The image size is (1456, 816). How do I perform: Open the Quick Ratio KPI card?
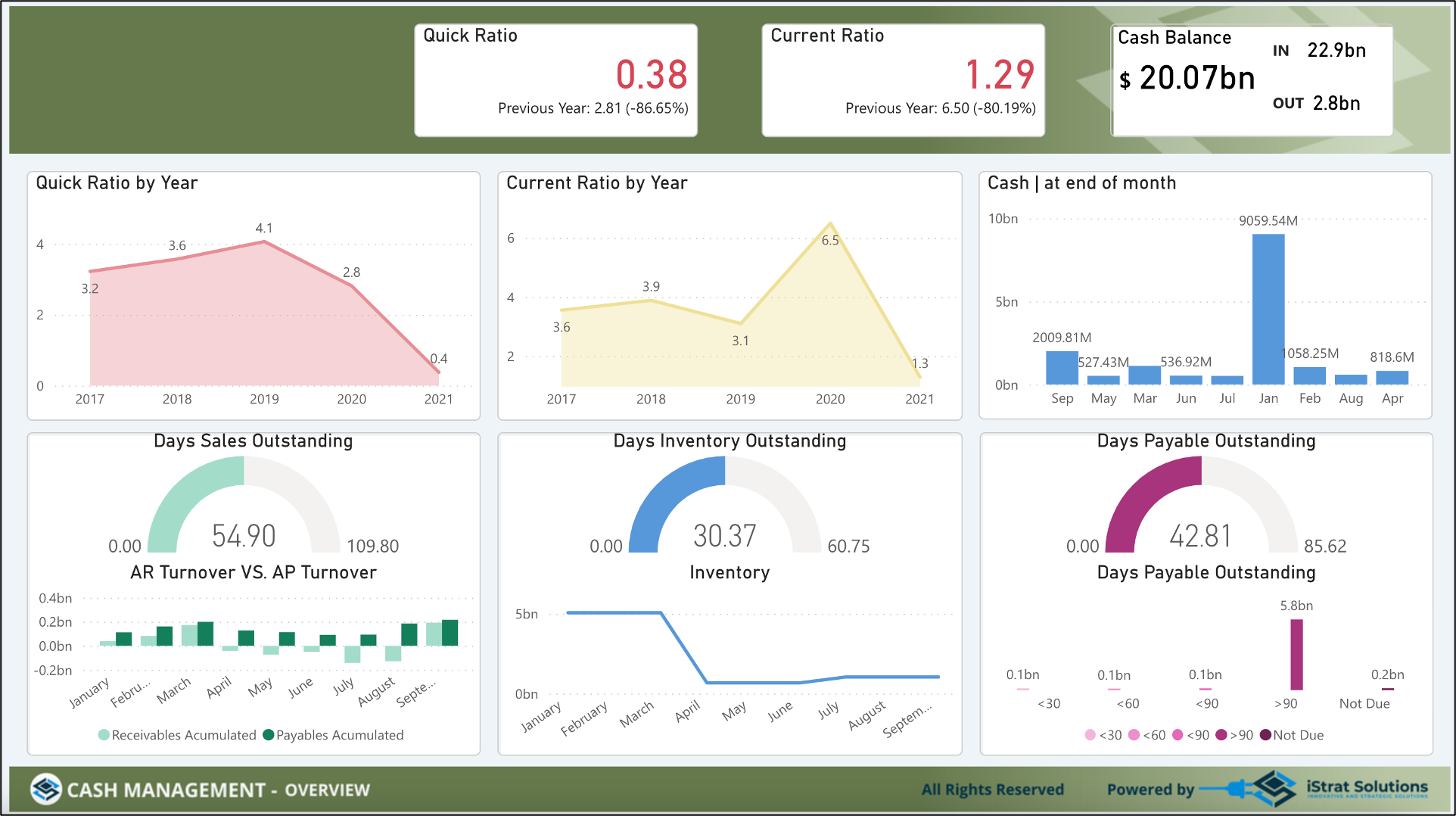point(555,80)
